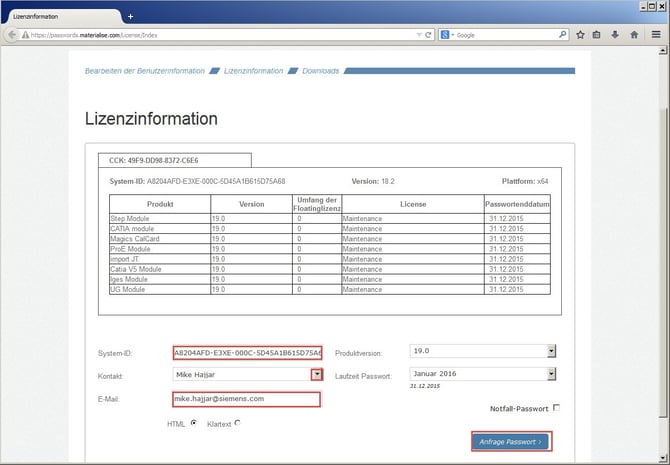Select the Klartext radio button
The height and width of the screenshot is (465, 670).
pos(237,423)
